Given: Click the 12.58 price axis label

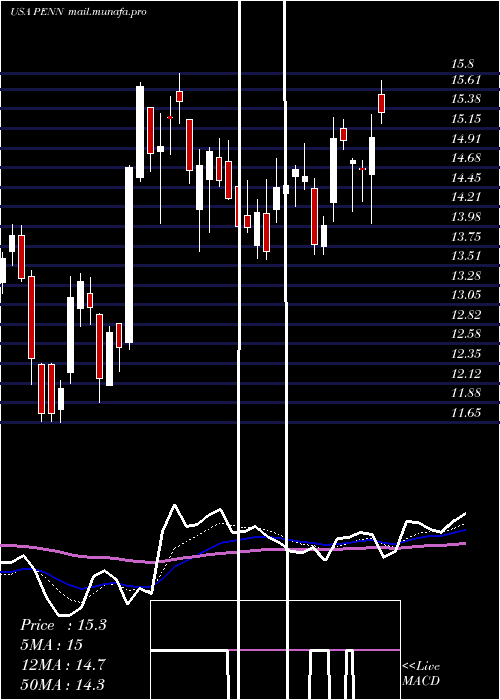Looking at the screenshot, I should click(466, 334).
